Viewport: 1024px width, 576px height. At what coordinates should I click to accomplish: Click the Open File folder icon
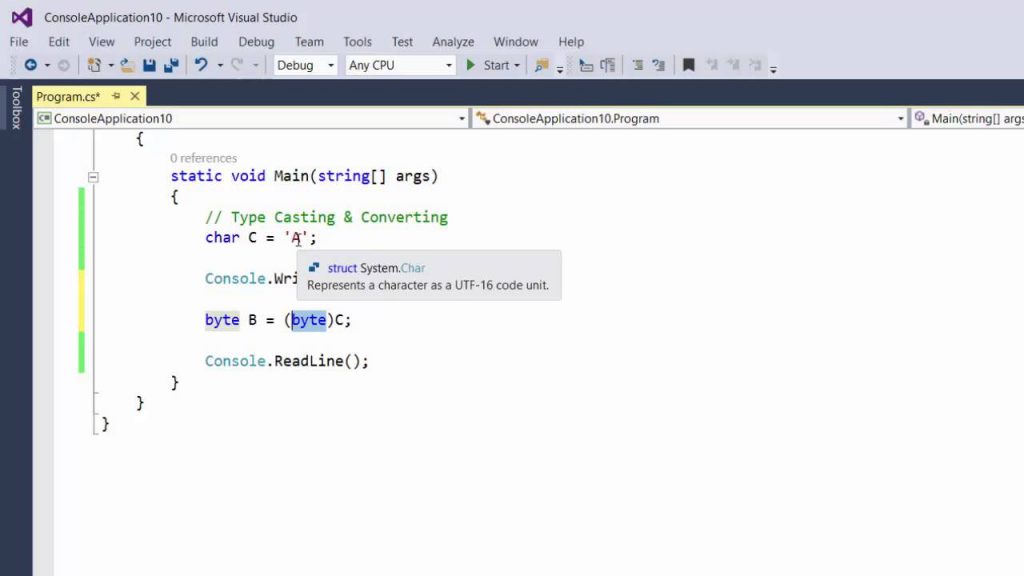(127, 65)
